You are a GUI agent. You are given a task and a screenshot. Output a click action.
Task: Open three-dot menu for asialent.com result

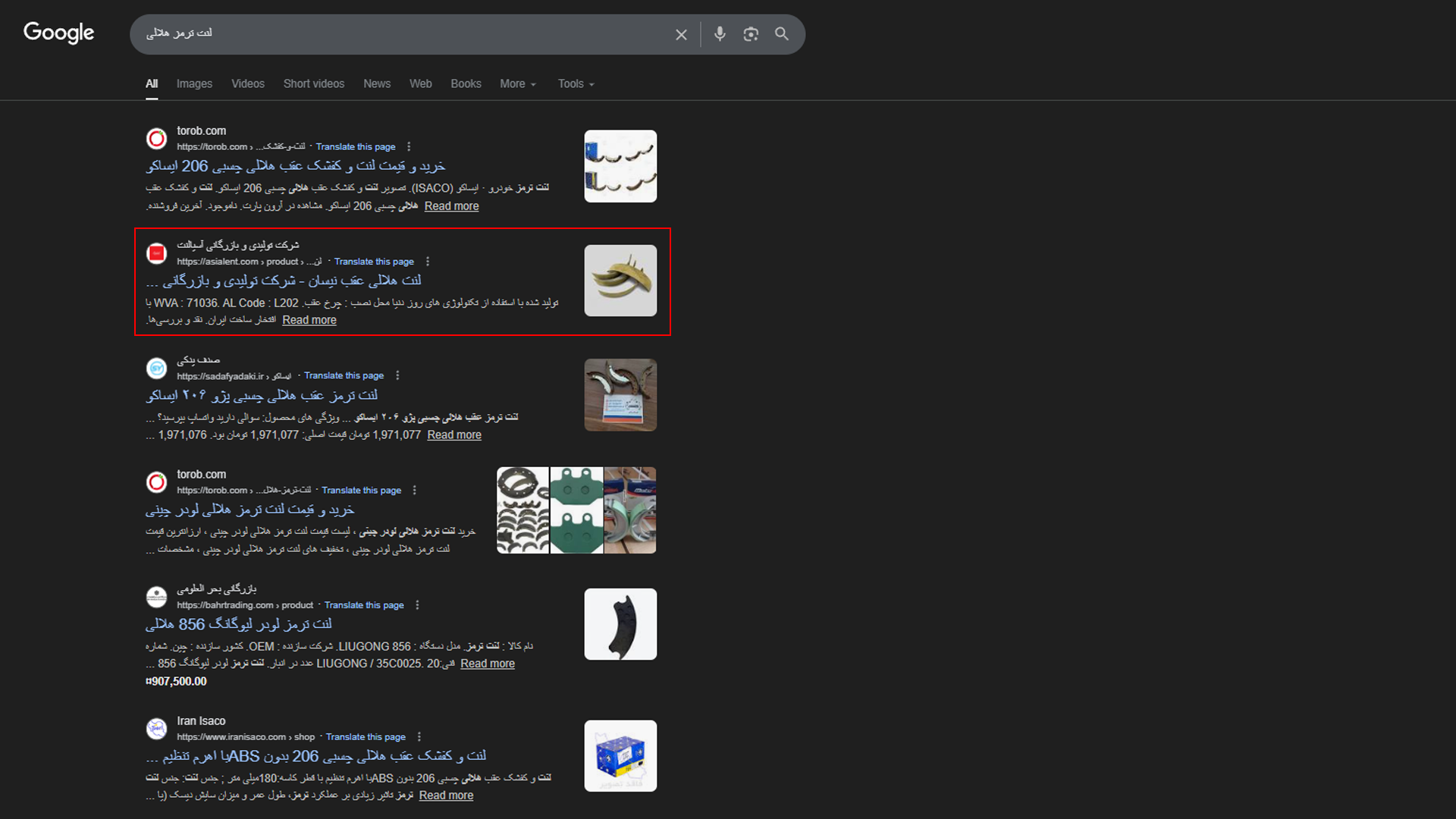pyautogui.click(x=428, y=262)
